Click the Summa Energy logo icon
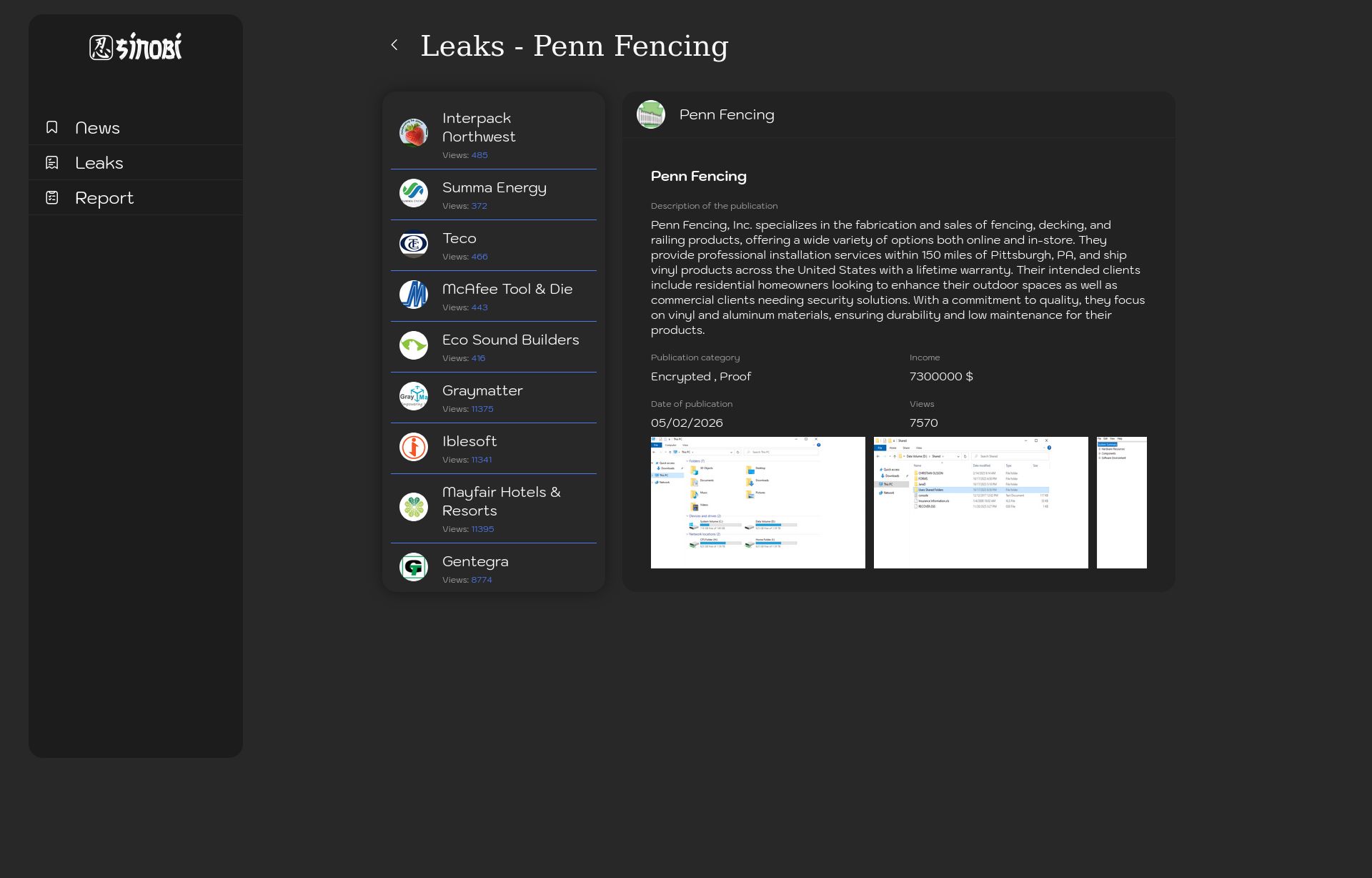The height and width of the screenshot is (878, 1372). [x=414, y=193]
